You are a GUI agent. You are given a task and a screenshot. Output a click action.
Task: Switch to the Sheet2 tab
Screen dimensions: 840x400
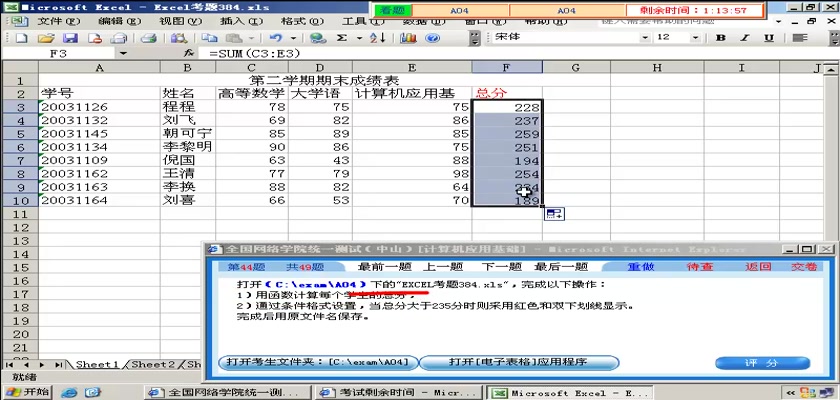click(153, 365)
